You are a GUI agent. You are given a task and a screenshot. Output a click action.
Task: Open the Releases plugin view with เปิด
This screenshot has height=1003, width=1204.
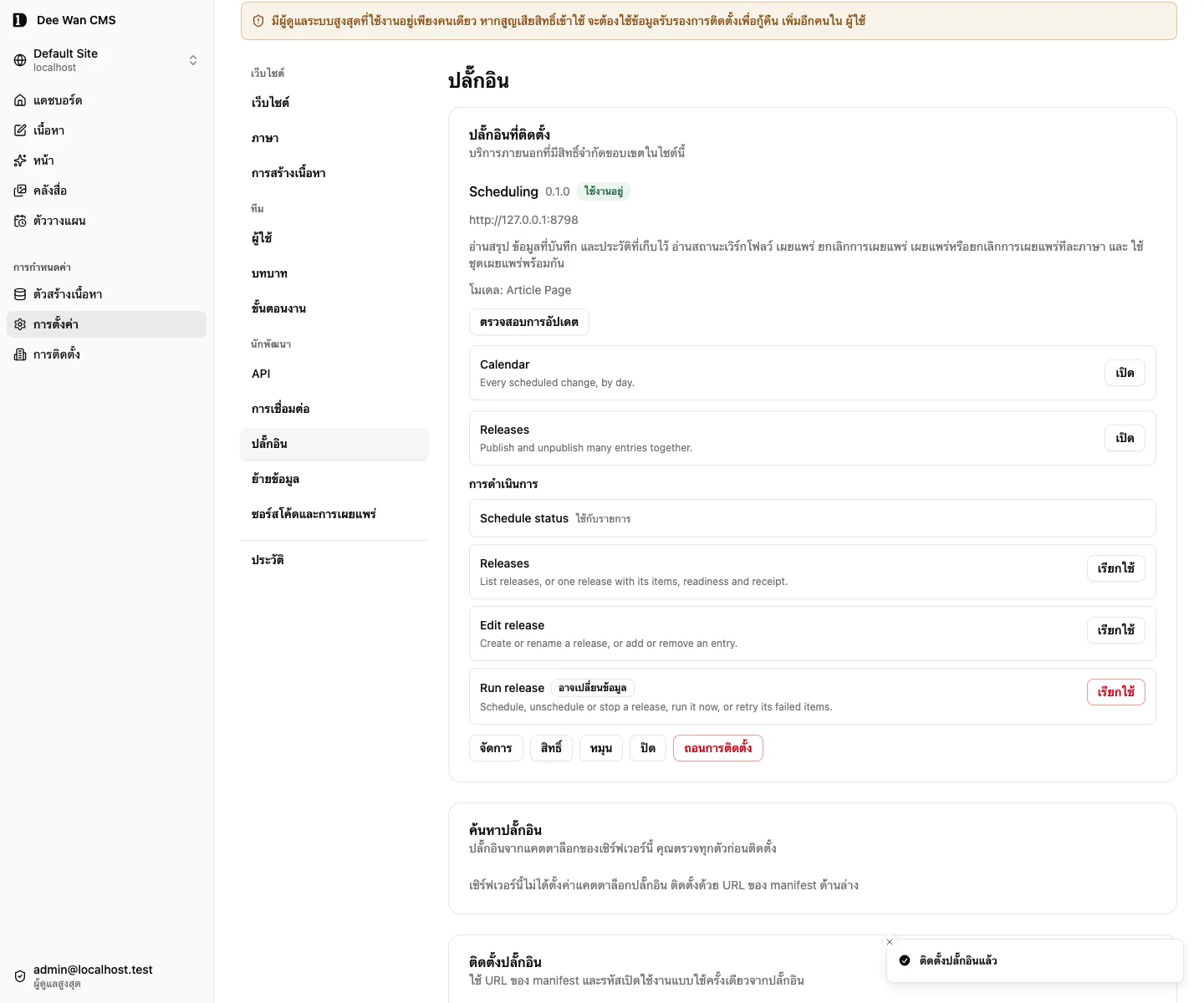point(1125,438)
